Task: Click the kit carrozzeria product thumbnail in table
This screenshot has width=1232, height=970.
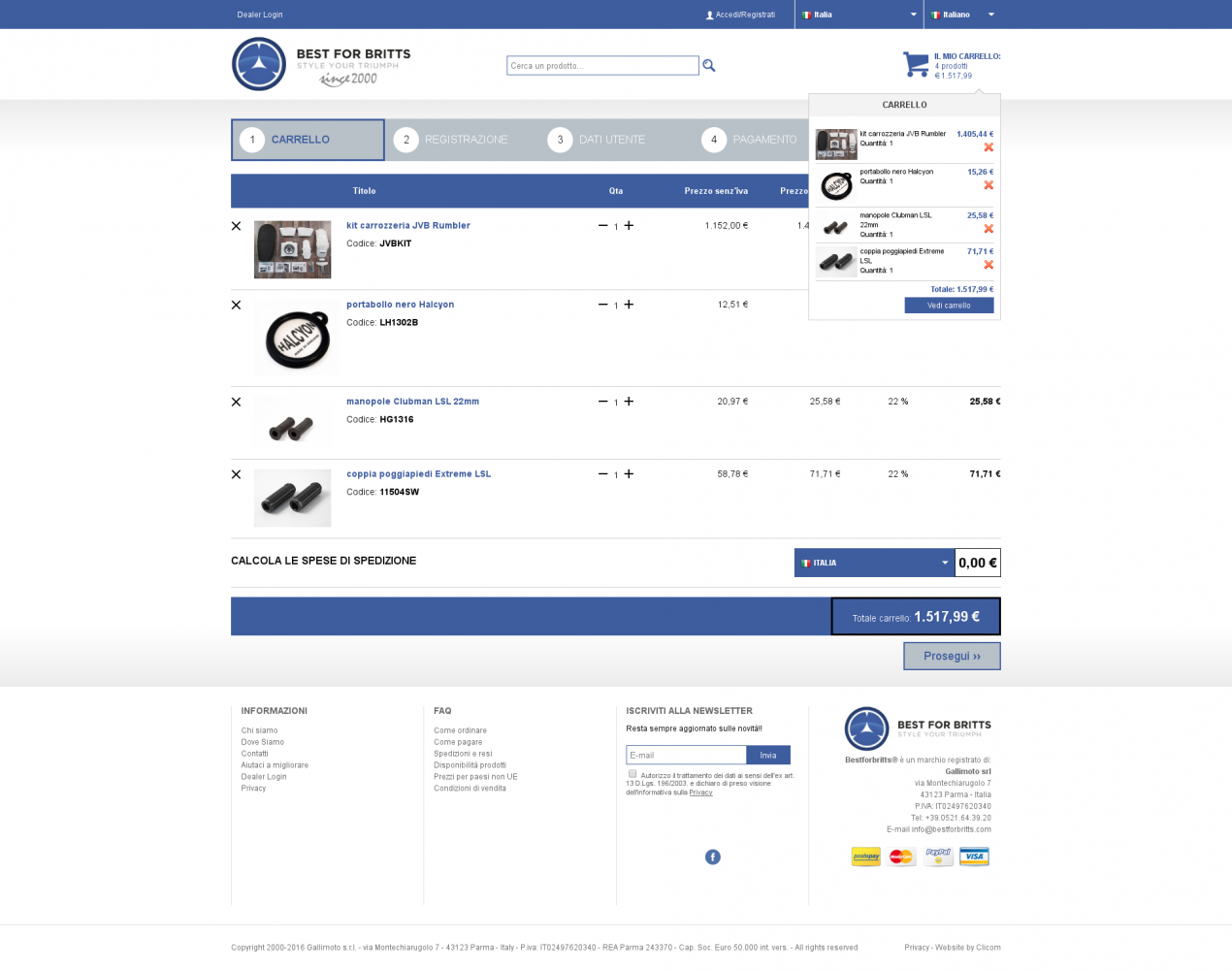Action: (x=292, y=249)
